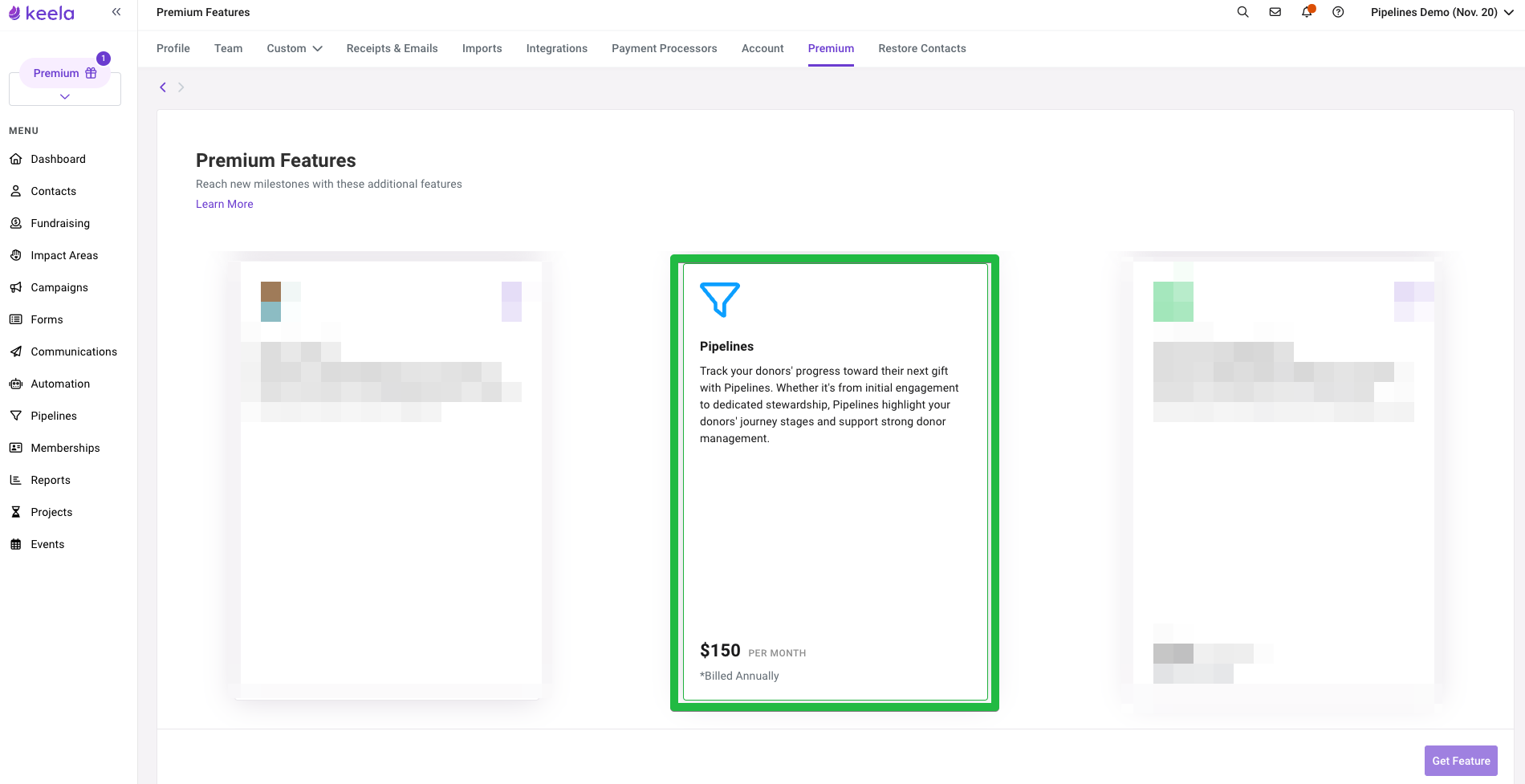This screenshot has height=784, width=1525.
Task: Click the Premium badge button in the sidebar
Action: 65,73
